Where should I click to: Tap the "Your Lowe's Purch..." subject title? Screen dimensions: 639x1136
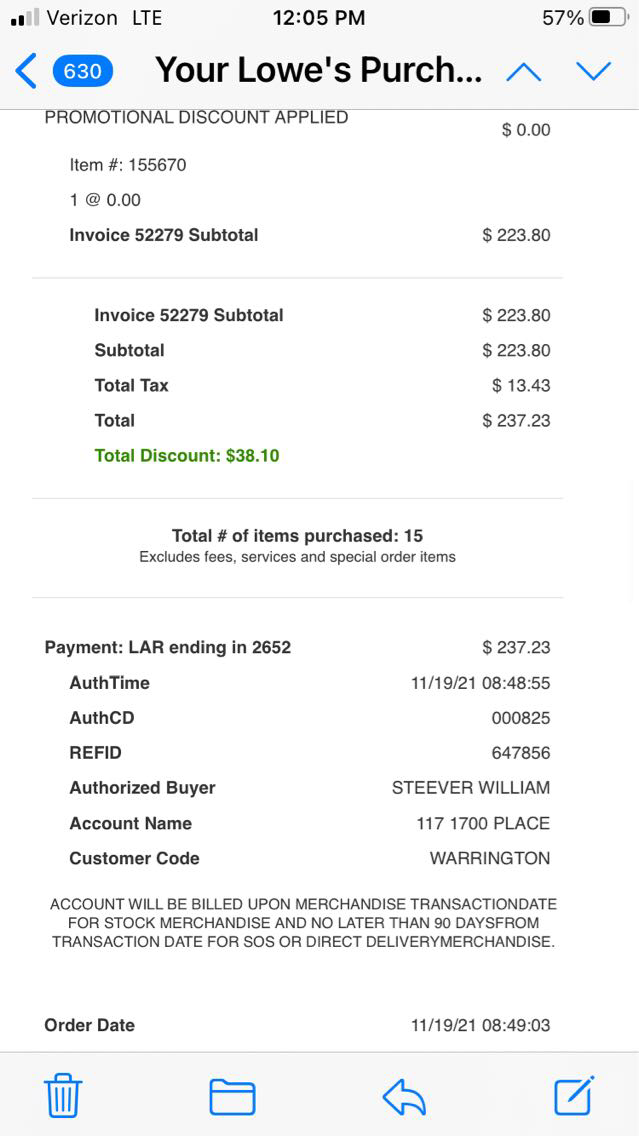click(319, 71)
